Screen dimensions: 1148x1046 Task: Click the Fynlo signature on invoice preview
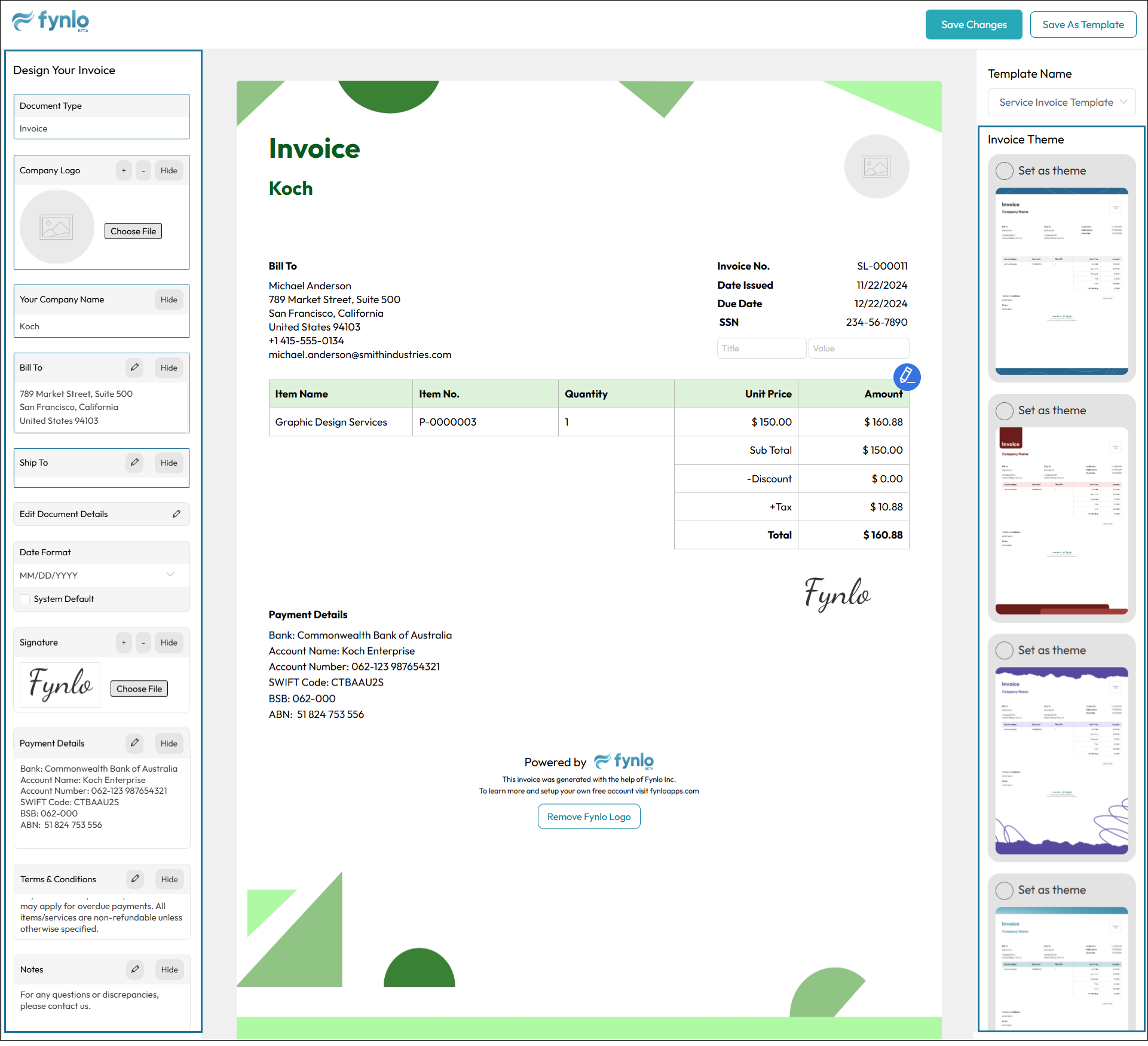coord(837,594)
